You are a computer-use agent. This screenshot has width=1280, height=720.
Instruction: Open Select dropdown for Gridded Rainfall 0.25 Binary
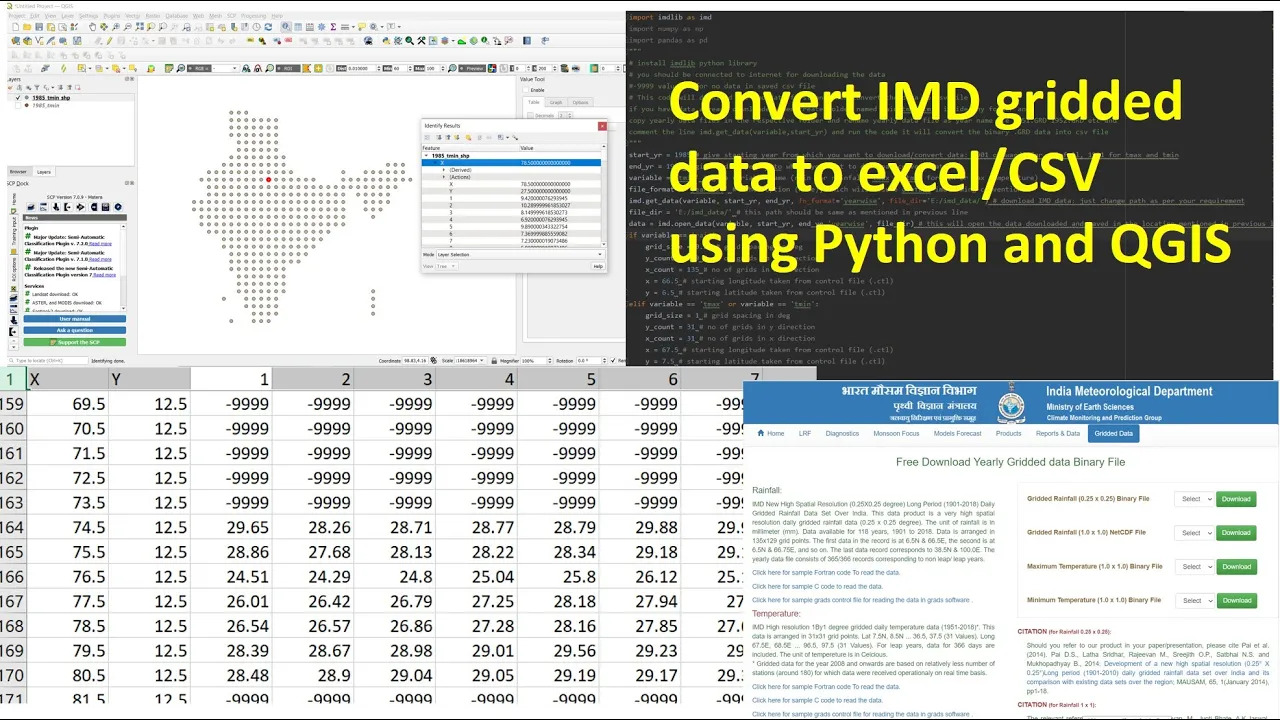(x=1195, y=499)
